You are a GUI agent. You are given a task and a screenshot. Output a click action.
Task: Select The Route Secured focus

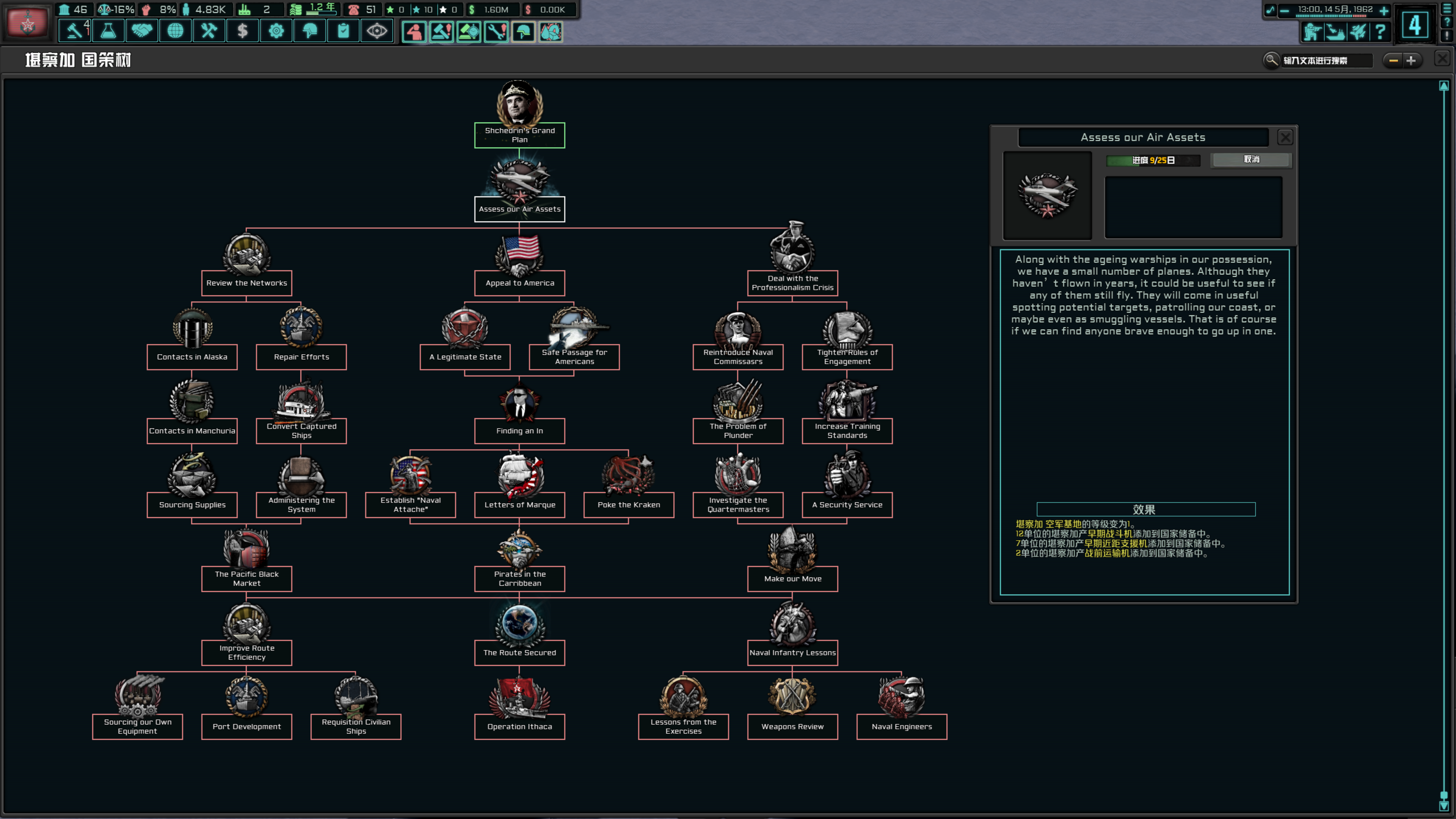(x=519, y=653)
